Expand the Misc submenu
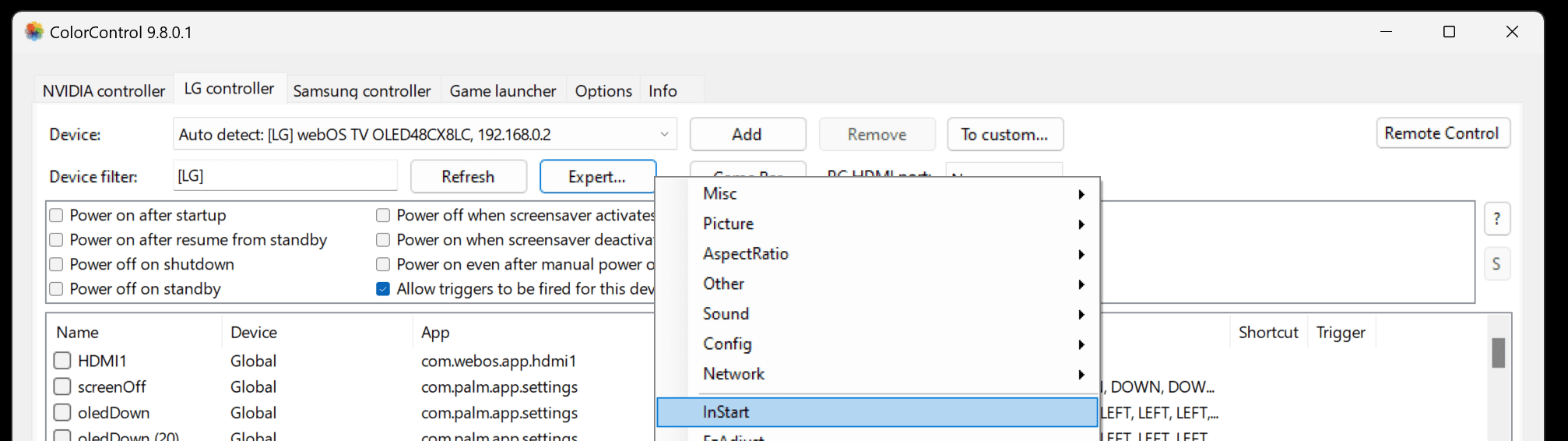1568x441 pixels. tap(878, 194)
